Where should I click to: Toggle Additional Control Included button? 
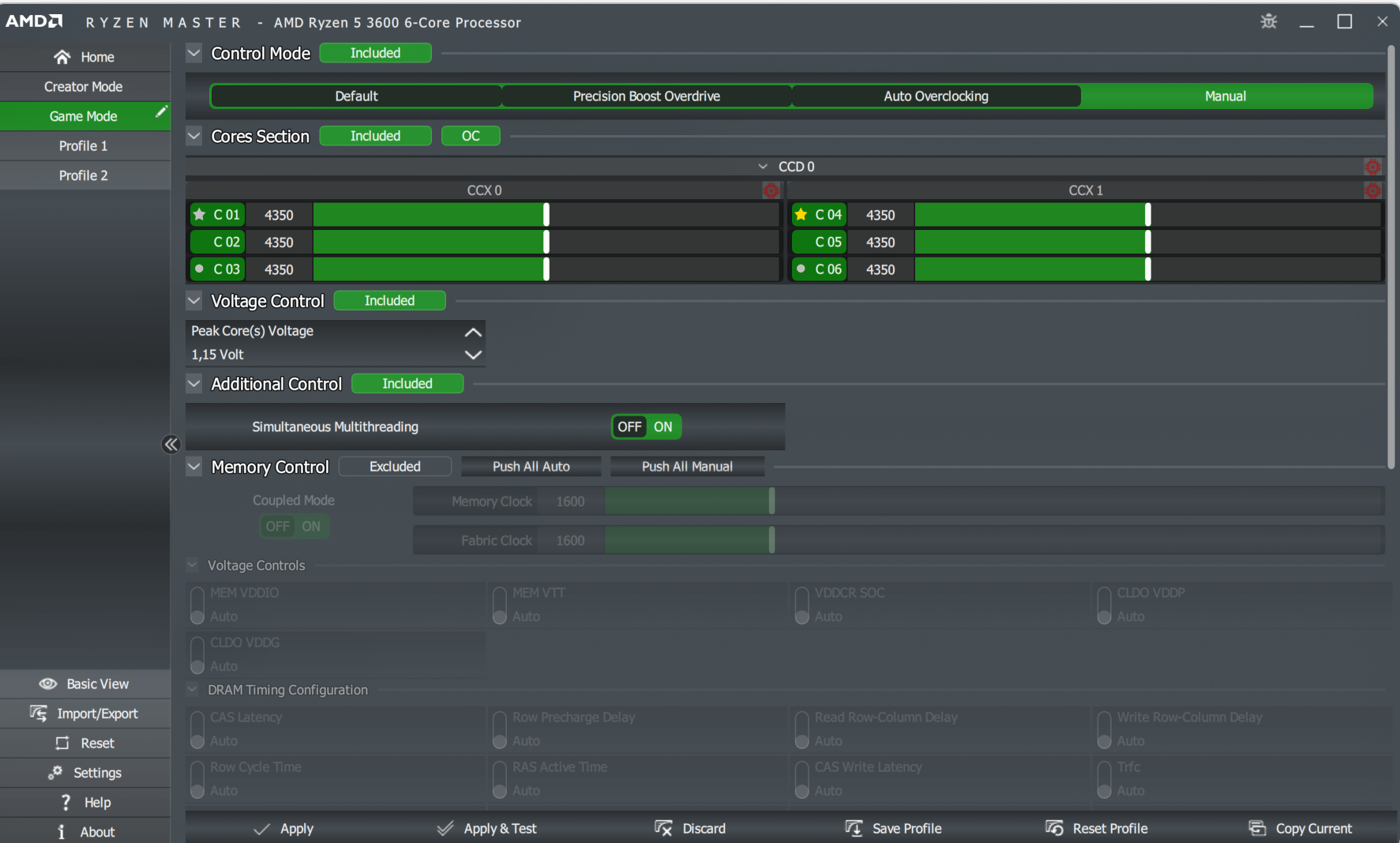point(407,383)
